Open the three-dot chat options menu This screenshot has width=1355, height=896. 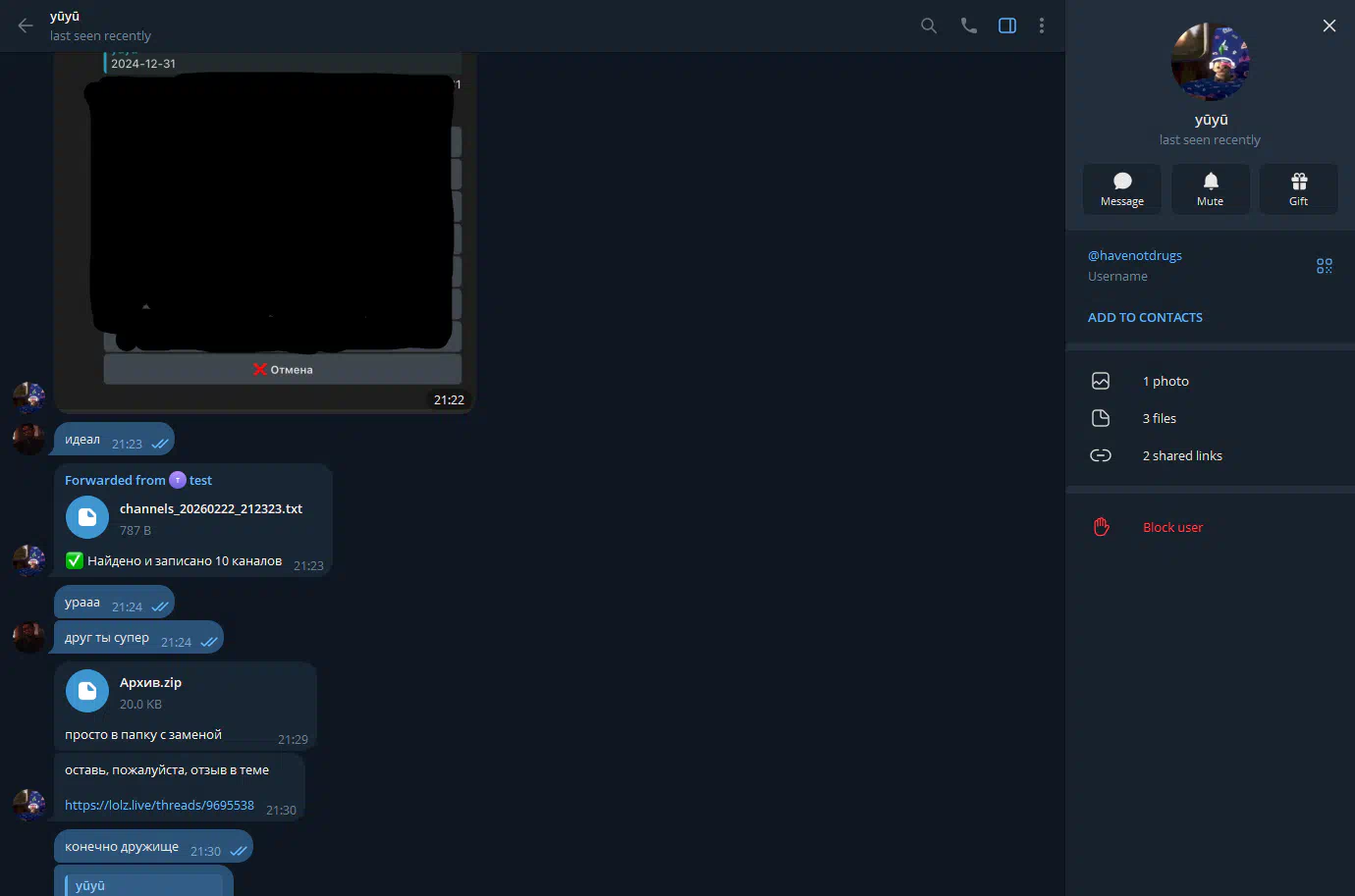pos(1042,26)
